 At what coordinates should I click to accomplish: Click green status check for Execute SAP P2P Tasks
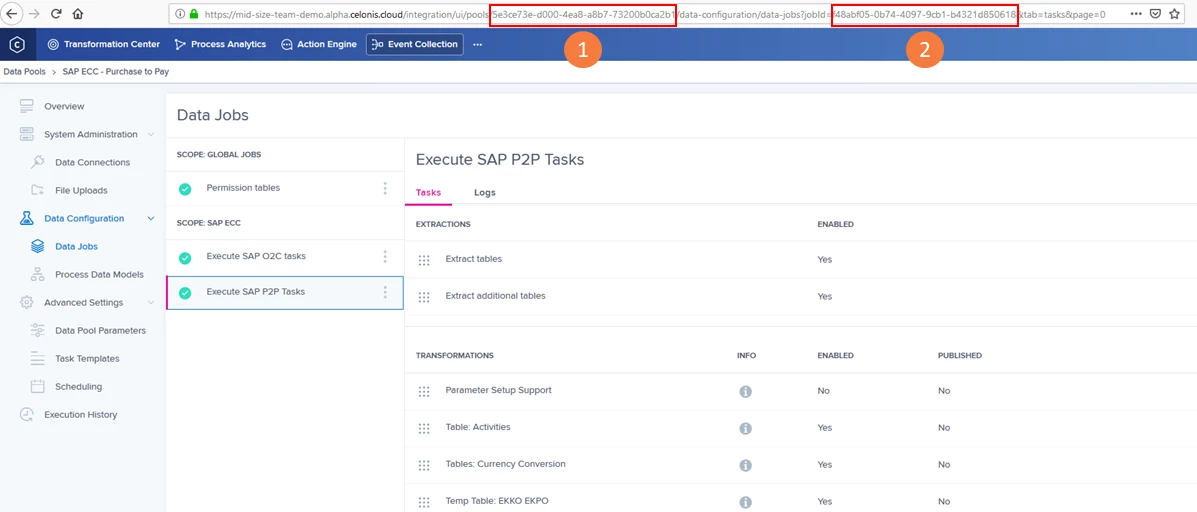185,293
